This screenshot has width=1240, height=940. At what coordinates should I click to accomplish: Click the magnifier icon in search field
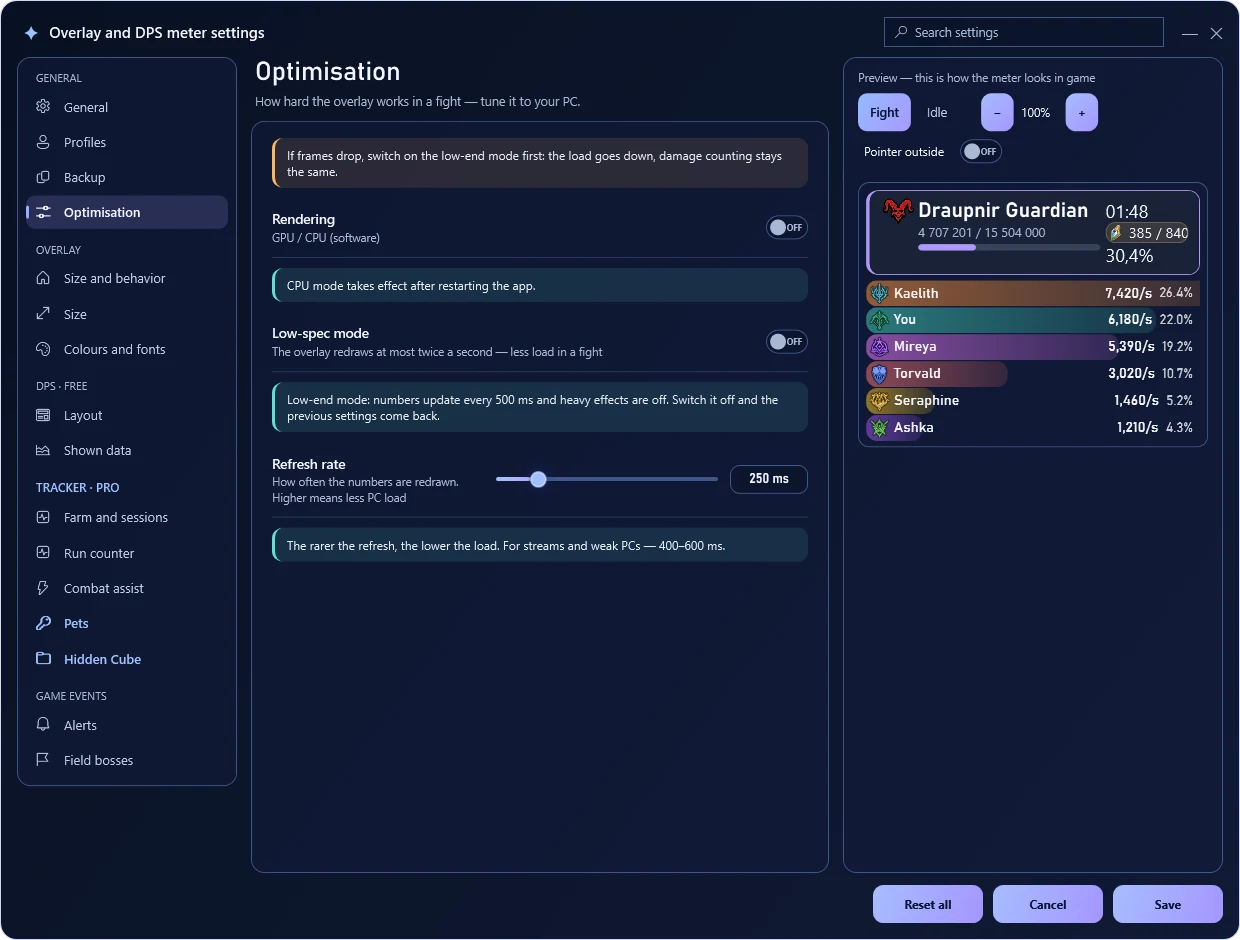pyautogui.click(x=901, y=32)
